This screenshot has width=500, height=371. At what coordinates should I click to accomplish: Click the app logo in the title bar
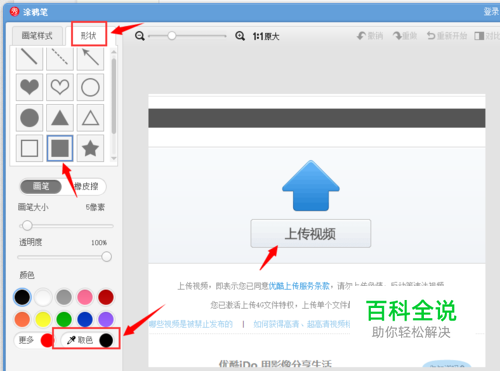15,12
